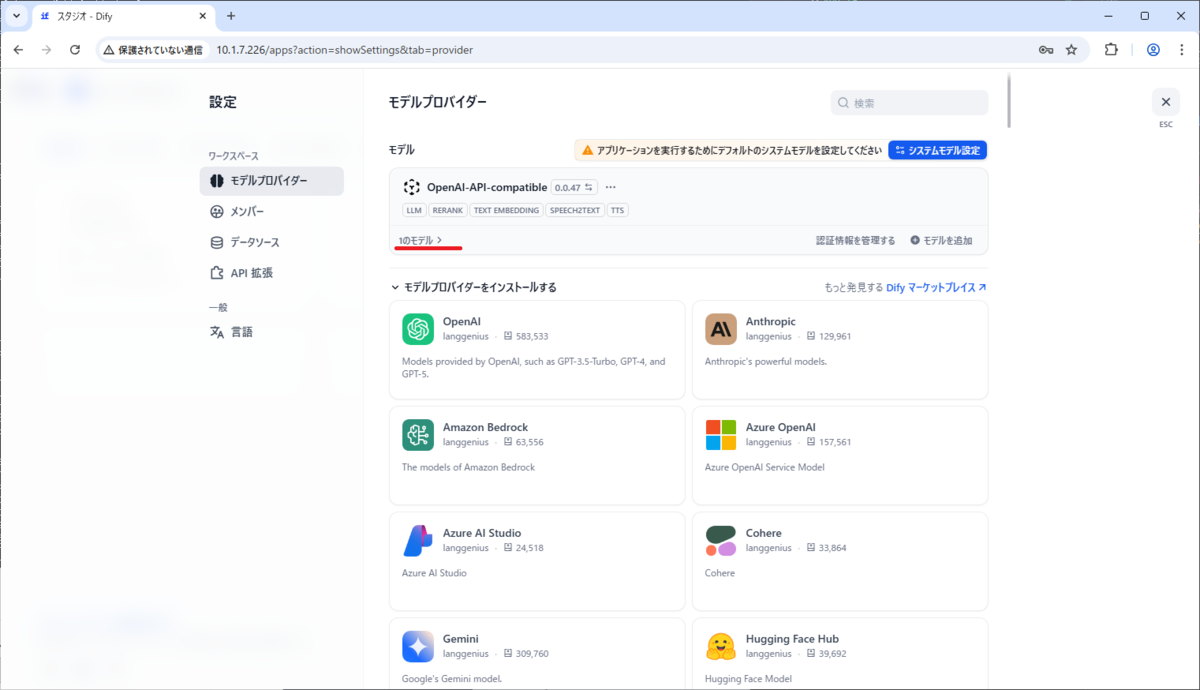The width and height of the screenshot is (1200, 690).
Task: Click the Cohere card title text
Action: (764, 533)
